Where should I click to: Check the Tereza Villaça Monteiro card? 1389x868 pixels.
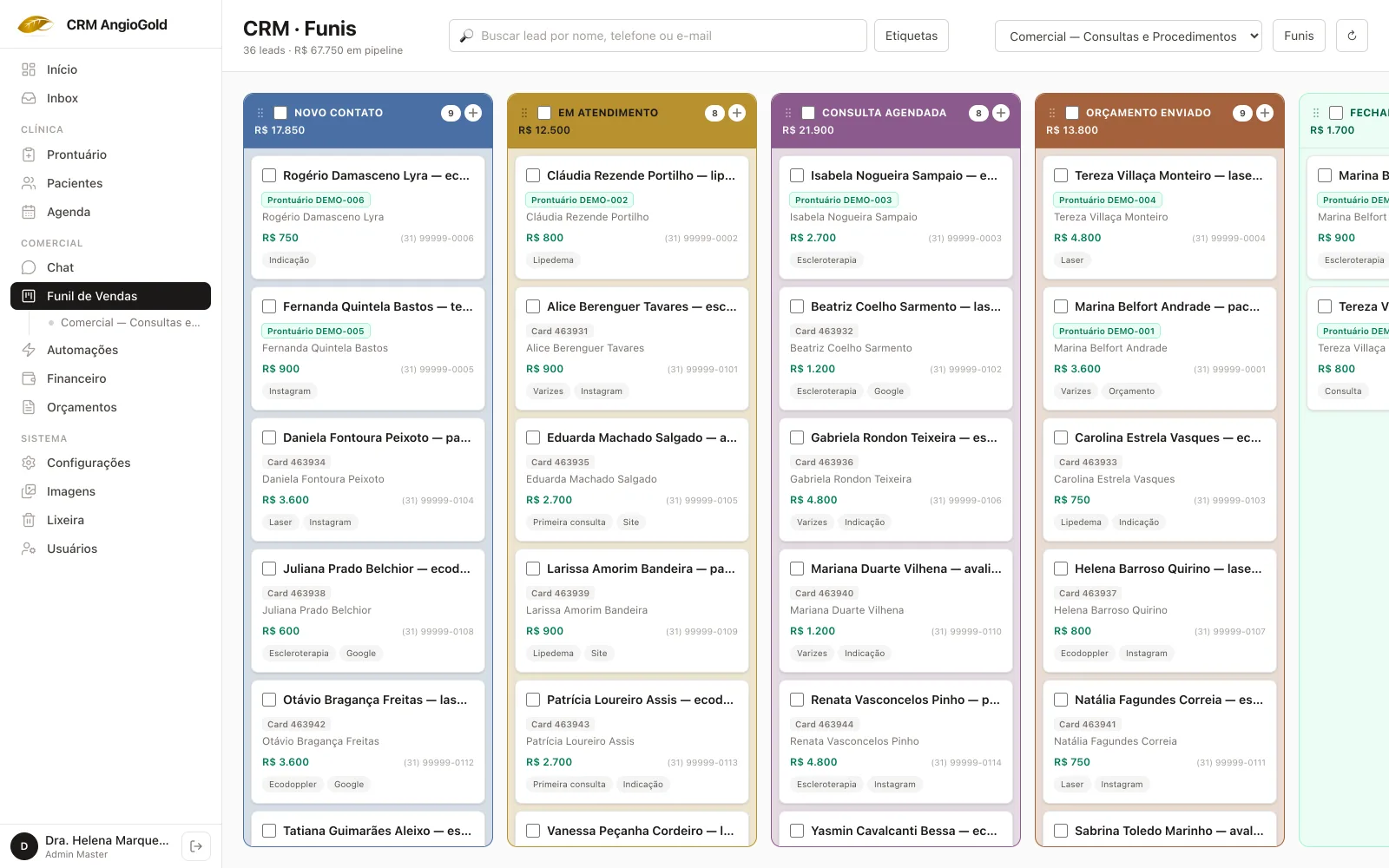tap(1061, 175)
